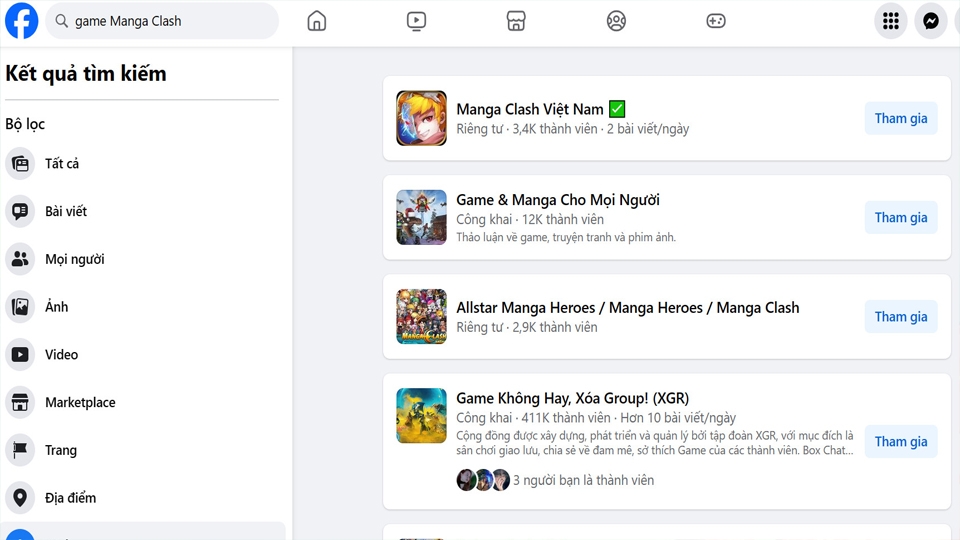Click the 'Bộ lọc' filters heading
The width and height of the screenshot is (960, 540).
coord(25,124)
